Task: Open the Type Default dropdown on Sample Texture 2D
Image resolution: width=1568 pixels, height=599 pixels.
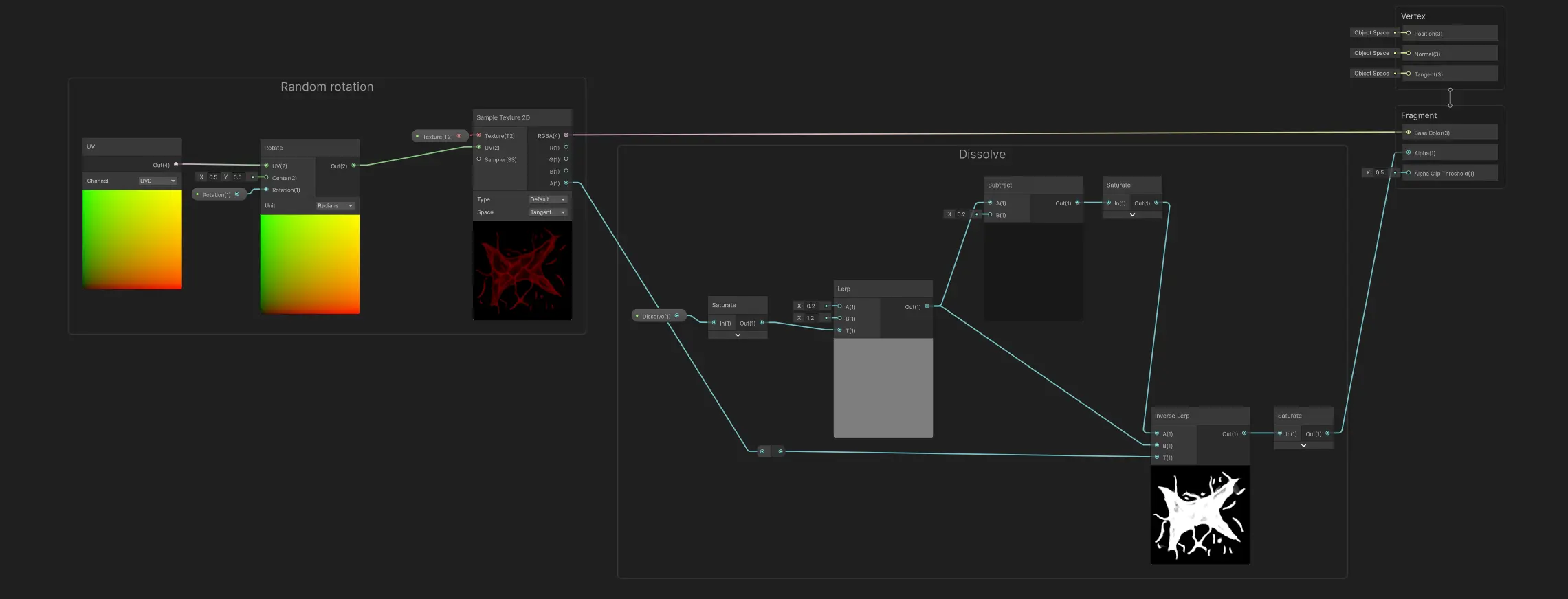Action: coord(547,200)
